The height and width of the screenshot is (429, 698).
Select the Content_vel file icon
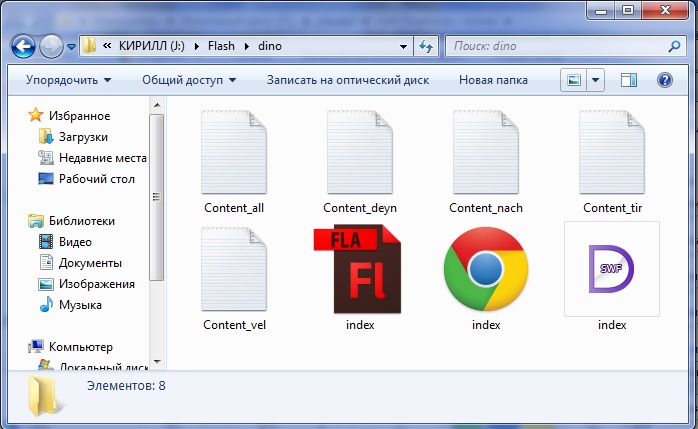pyautogui.click(x=234, y=269)
